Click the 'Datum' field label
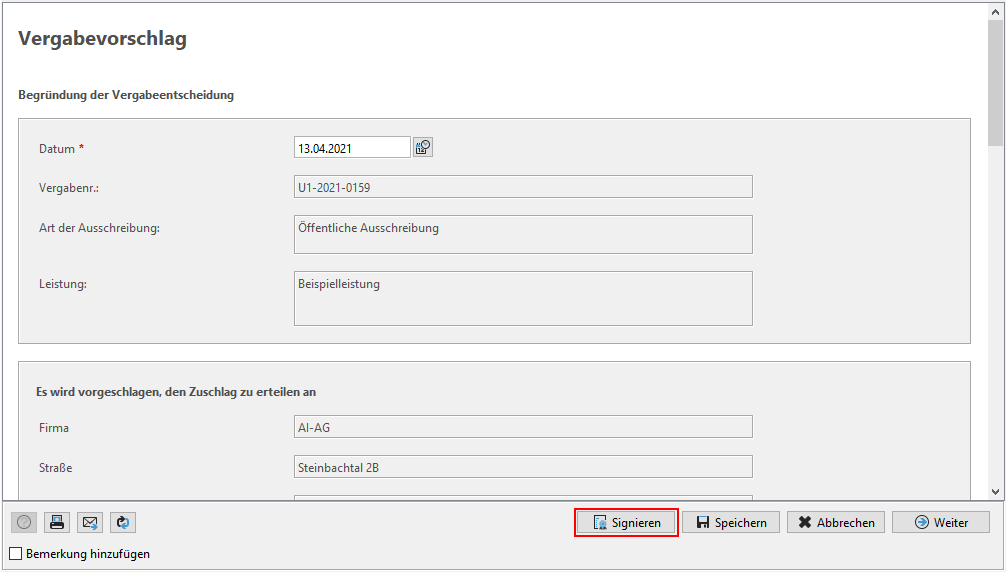The image size is (1006, 572). pos(56,149)
